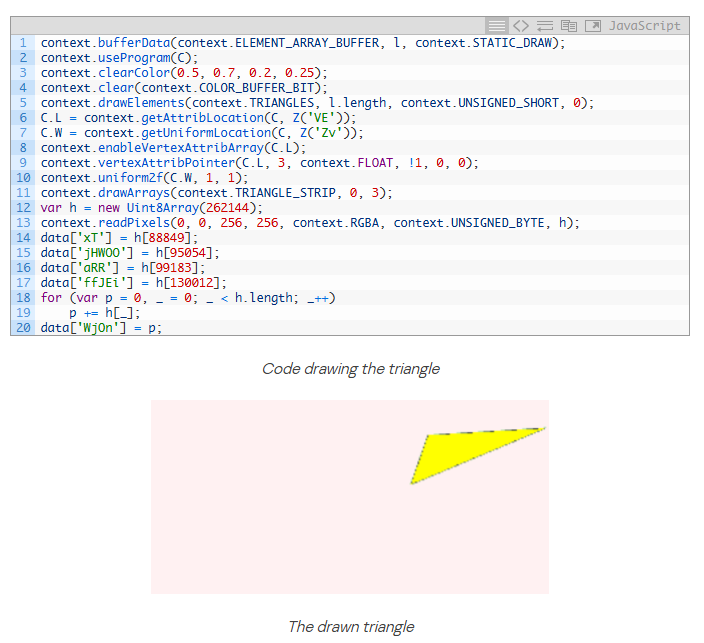Toggle plain code view angle-brackets icon

click(x=520, y=26)
